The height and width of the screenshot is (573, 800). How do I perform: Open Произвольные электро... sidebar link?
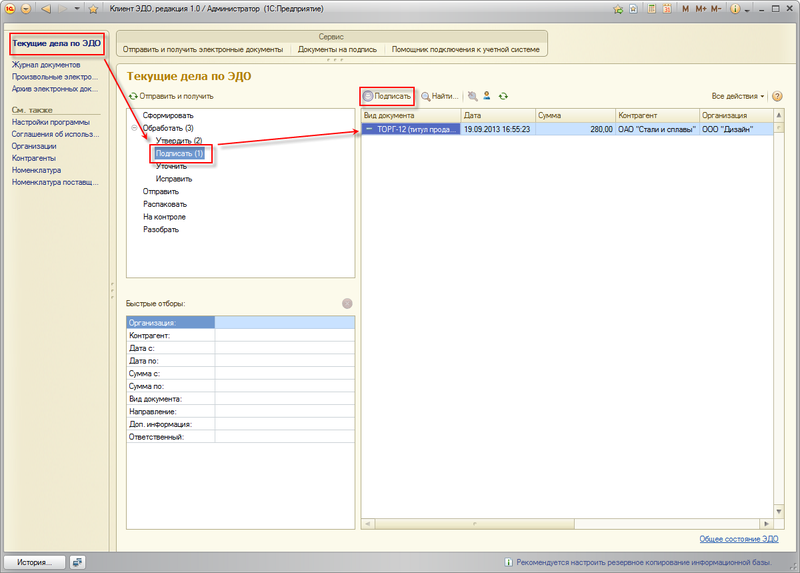pos(55,77)
